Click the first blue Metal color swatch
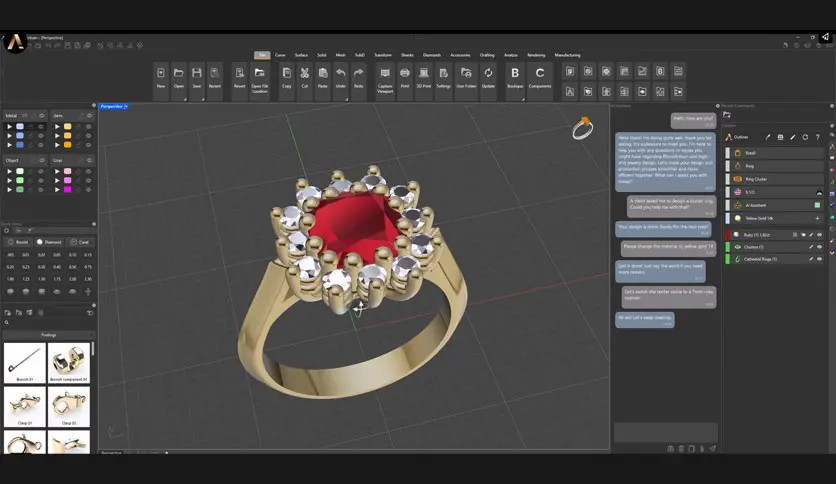Screen dimensions: 836x484 20,127
